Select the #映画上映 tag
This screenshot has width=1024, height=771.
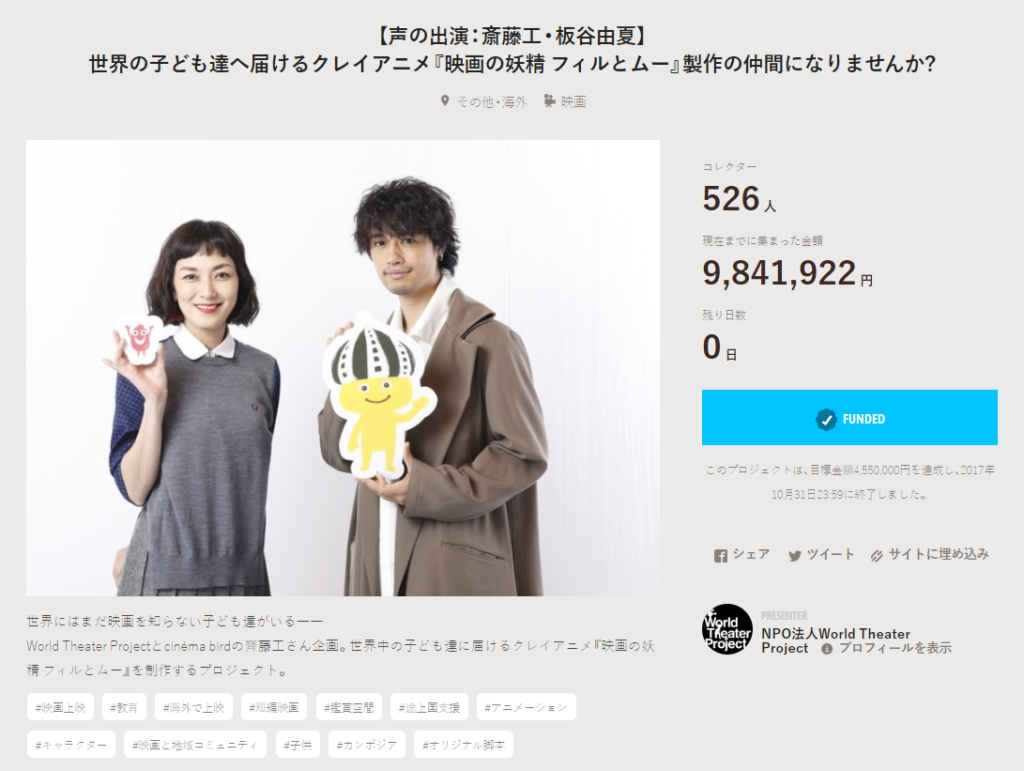[x=60, y=707]
